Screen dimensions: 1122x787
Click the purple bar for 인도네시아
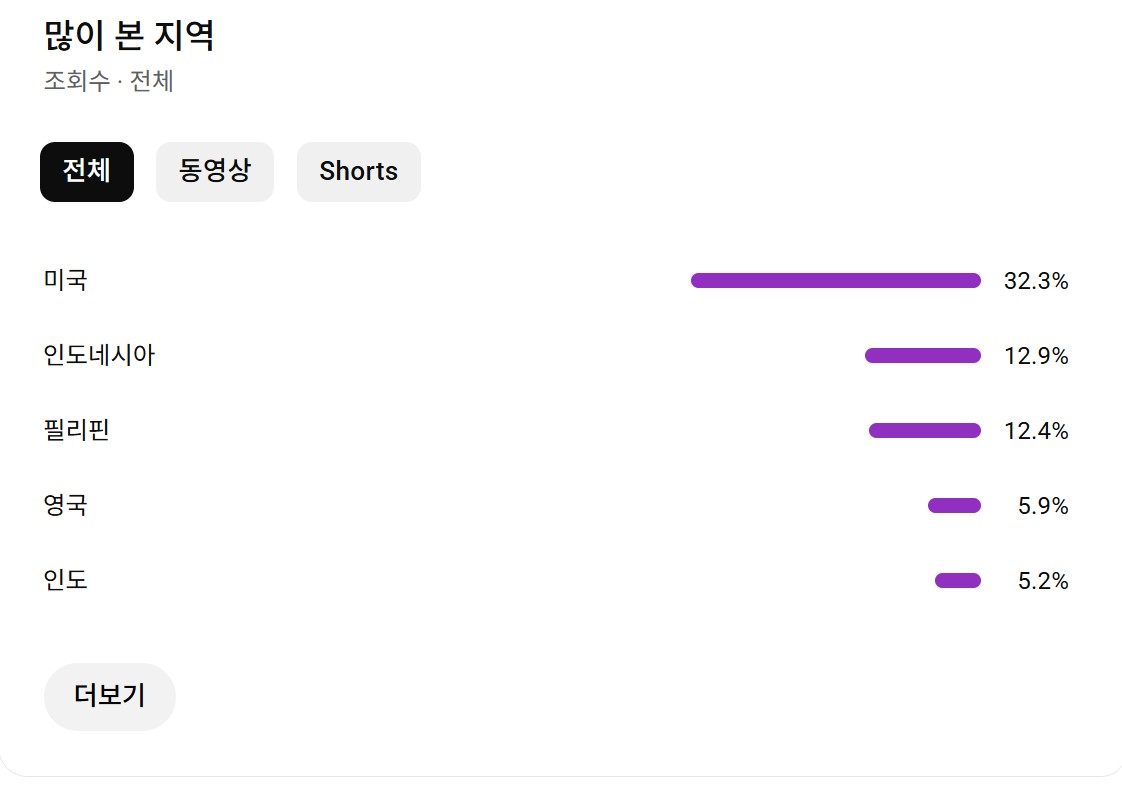click(x=922, y=356)
